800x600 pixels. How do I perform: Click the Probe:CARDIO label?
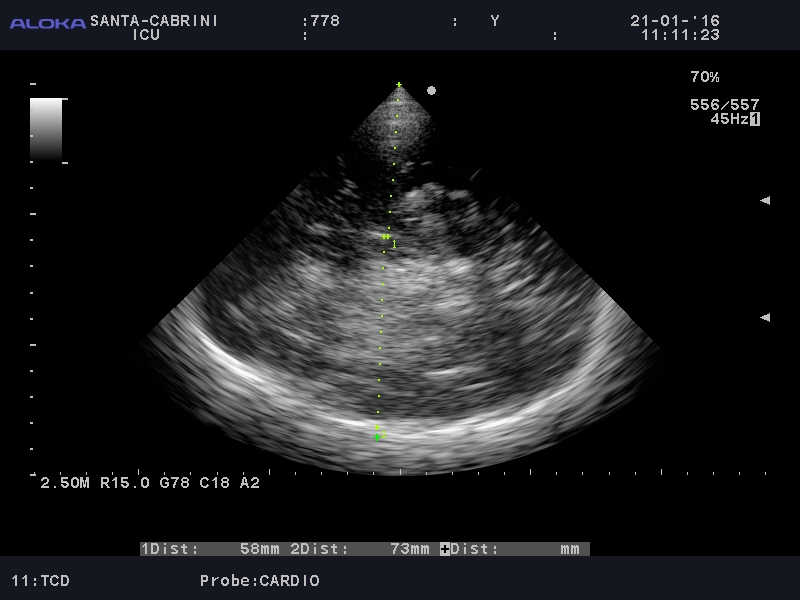click(259, 580)
